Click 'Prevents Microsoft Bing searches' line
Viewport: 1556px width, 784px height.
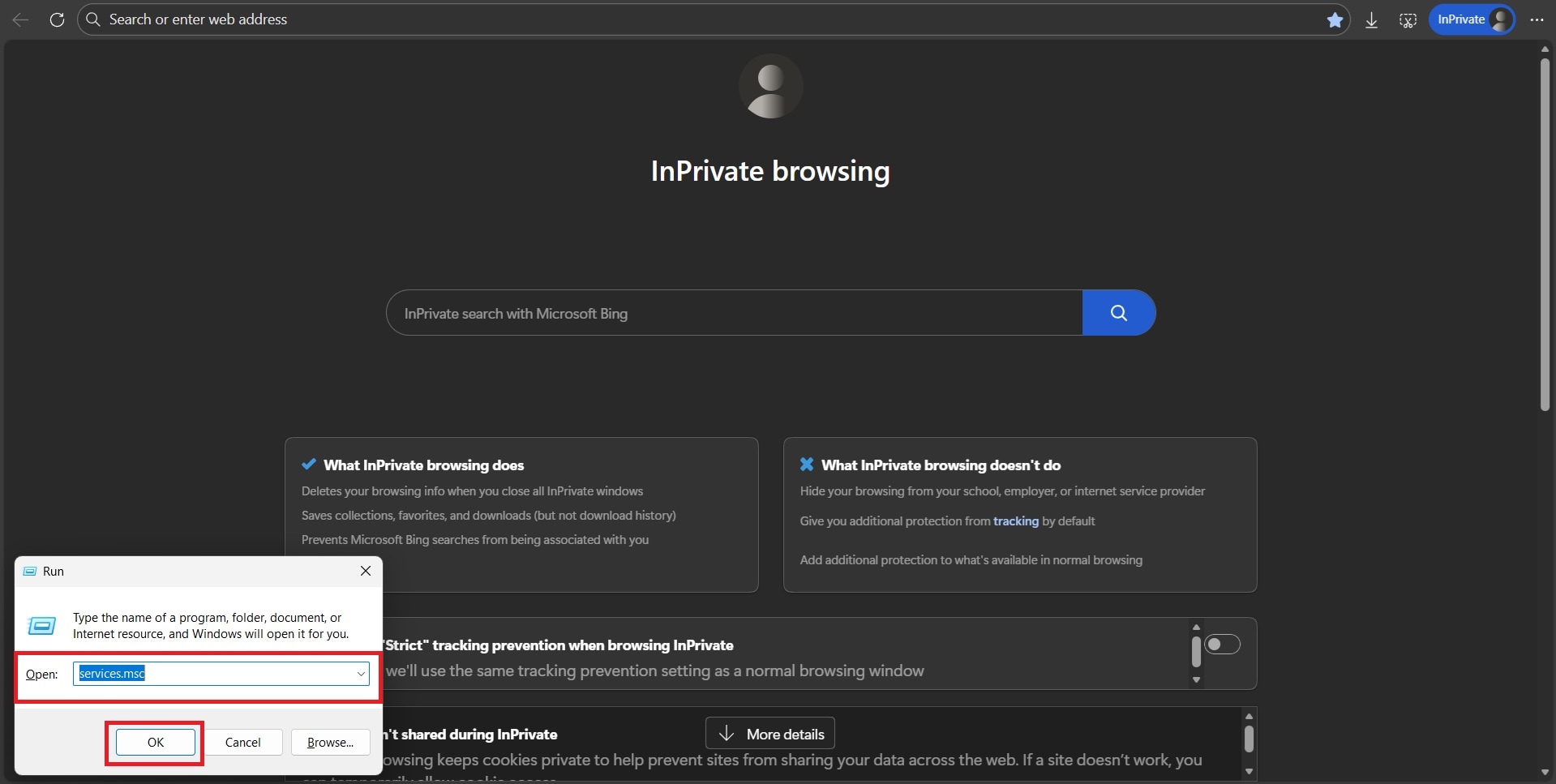pyautogui.click(x=475, y=540)
